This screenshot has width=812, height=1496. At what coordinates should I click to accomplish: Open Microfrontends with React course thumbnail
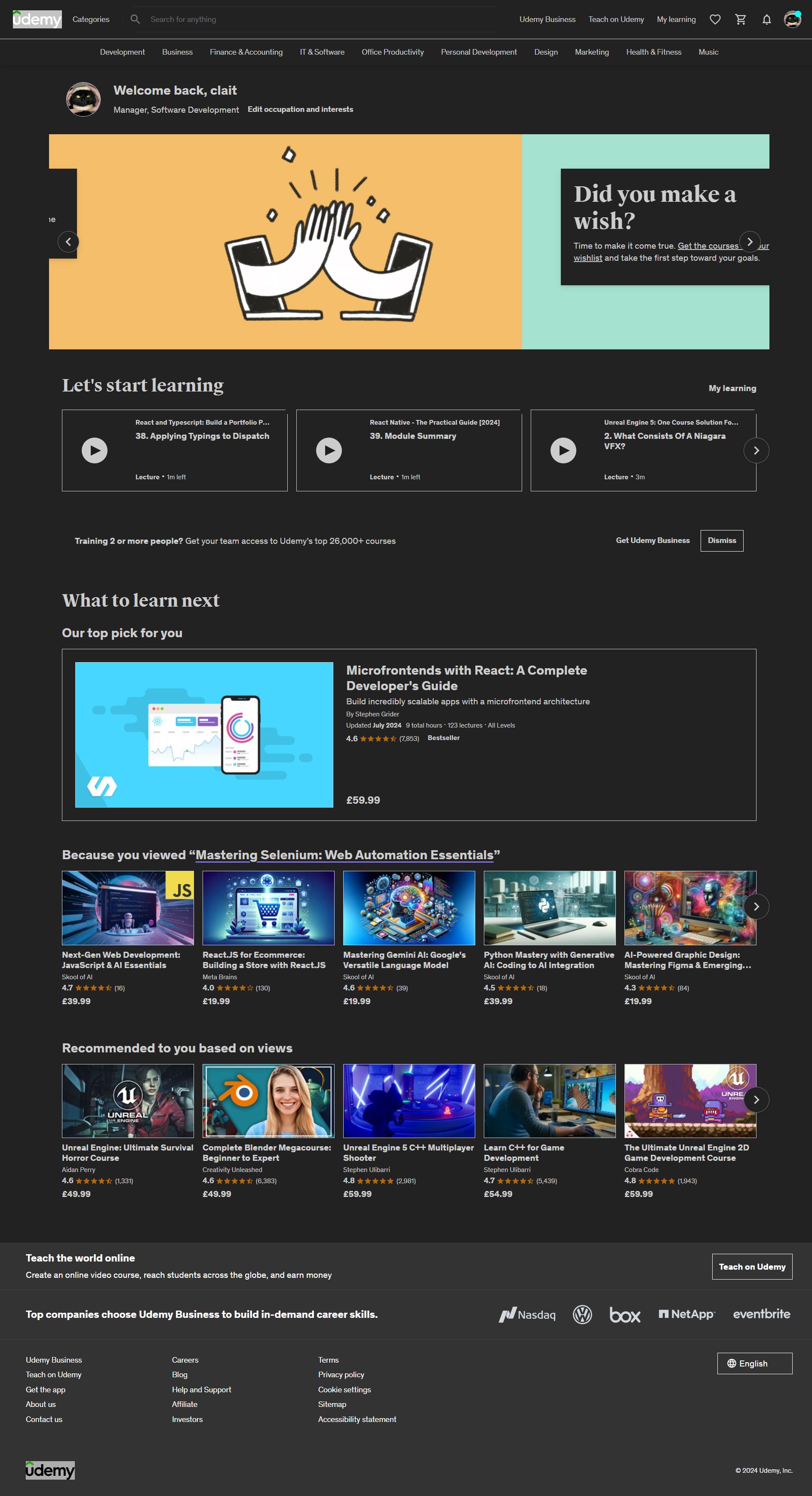coord(204,734)
